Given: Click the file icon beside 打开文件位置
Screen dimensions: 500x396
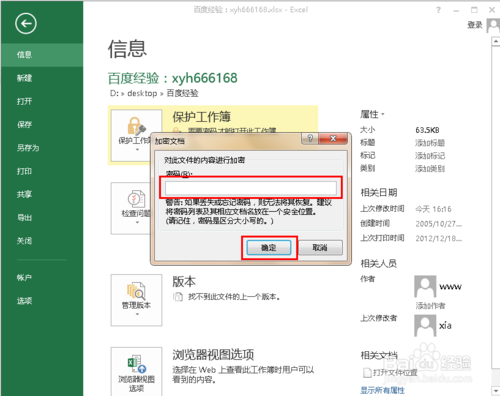Looking at the screenshot, I should [x=367, y=372].
